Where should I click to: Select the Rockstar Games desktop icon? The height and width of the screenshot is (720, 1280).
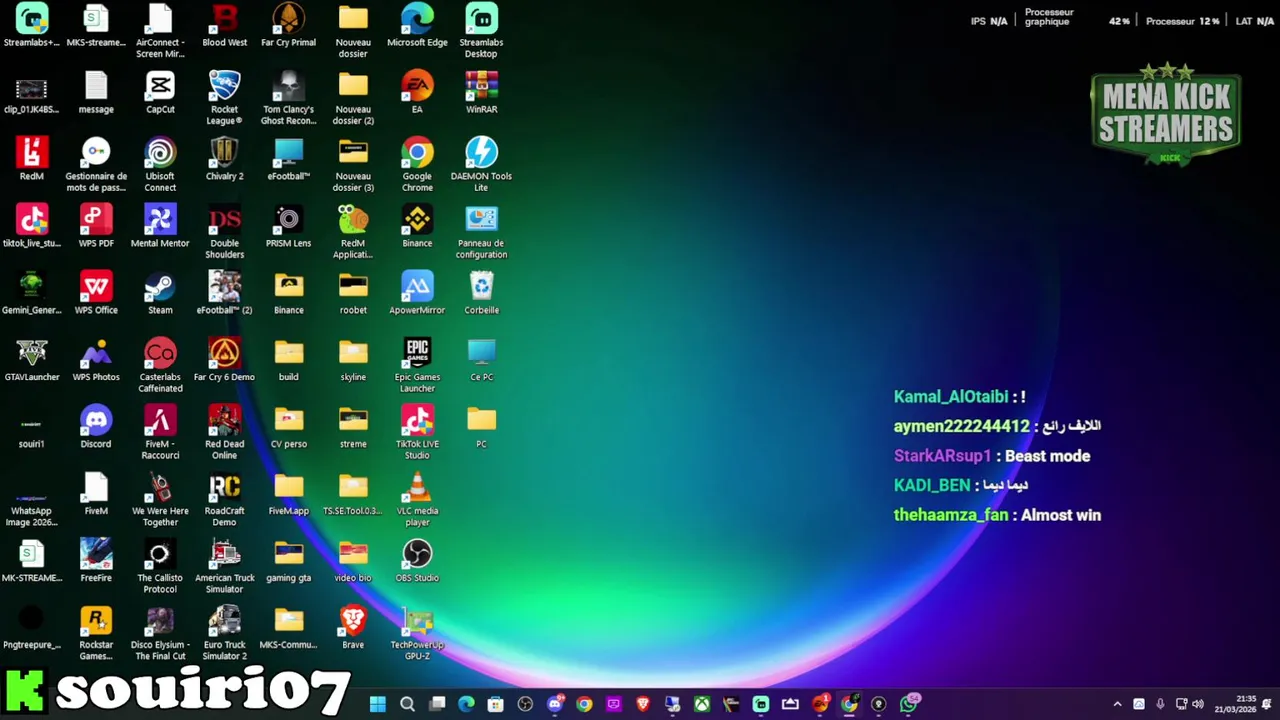pyautogui.click(x=96, y=633)
